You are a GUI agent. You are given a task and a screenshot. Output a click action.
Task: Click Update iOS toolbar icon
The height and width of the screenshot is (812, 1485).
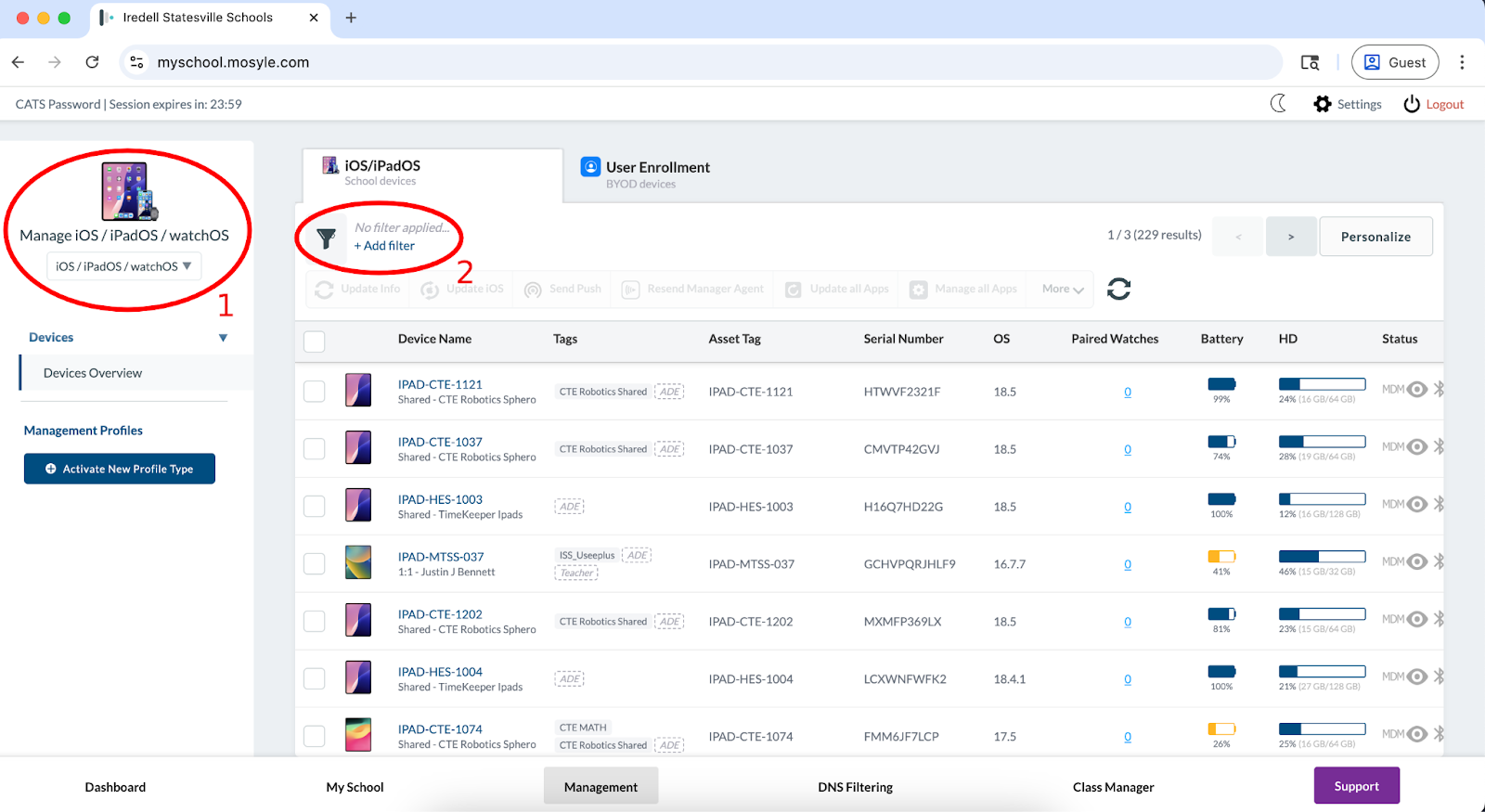(430, 290)
